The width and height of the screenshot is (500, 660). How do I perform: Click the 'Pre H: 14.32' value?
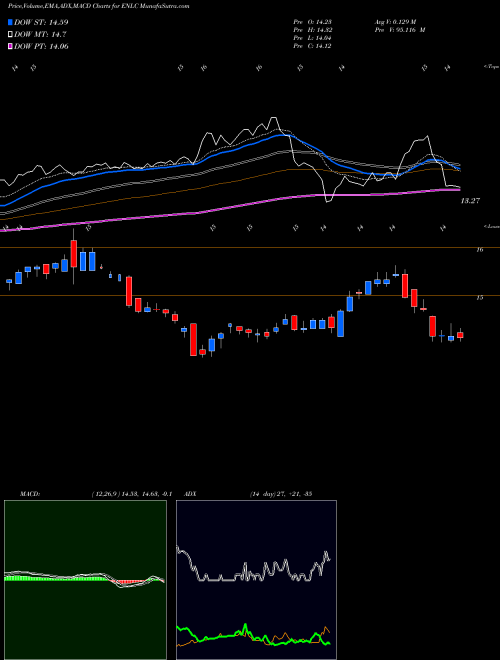click(312, 30)
